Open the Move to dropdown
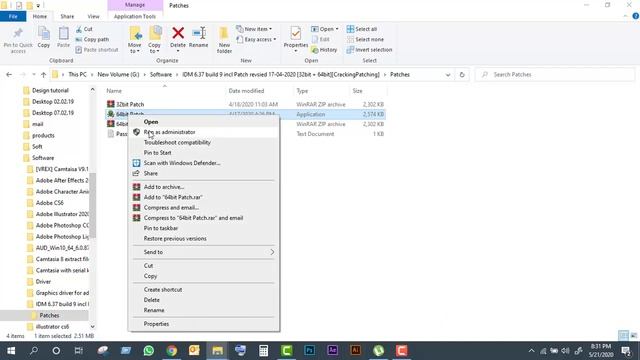 coord(135,40)
